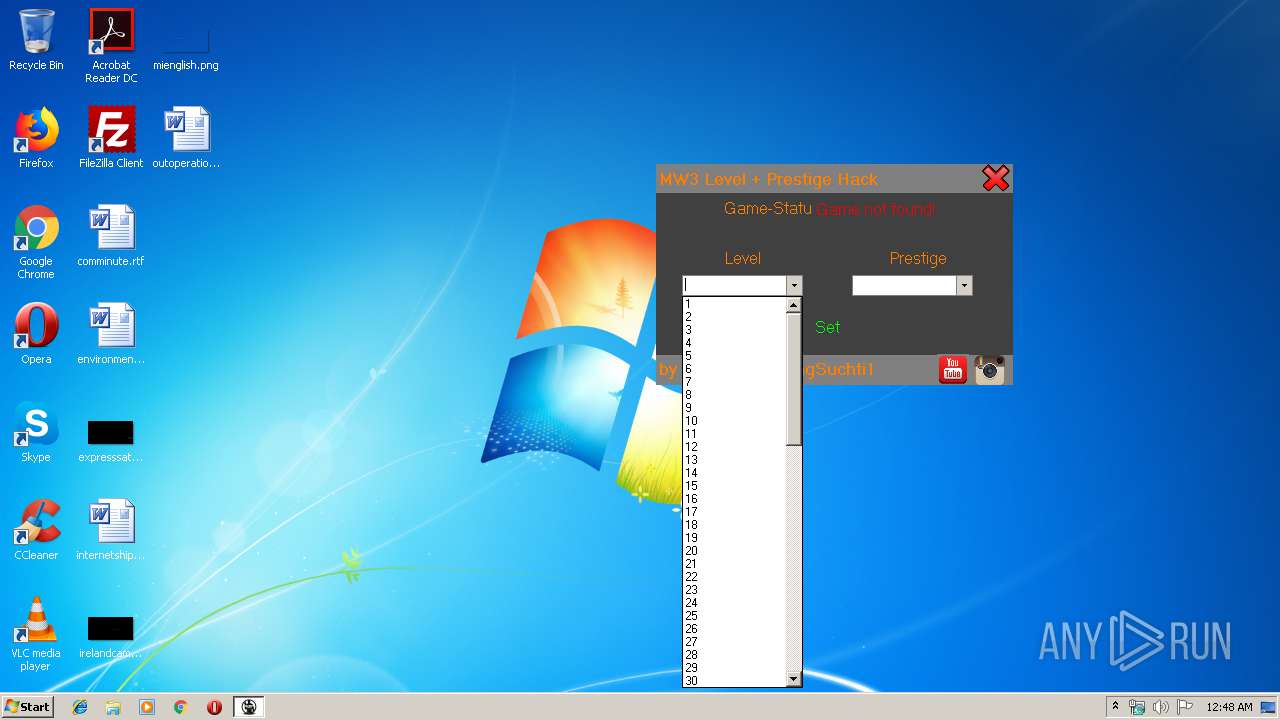
Task: Select level 12 from the list
Action: 734,447
